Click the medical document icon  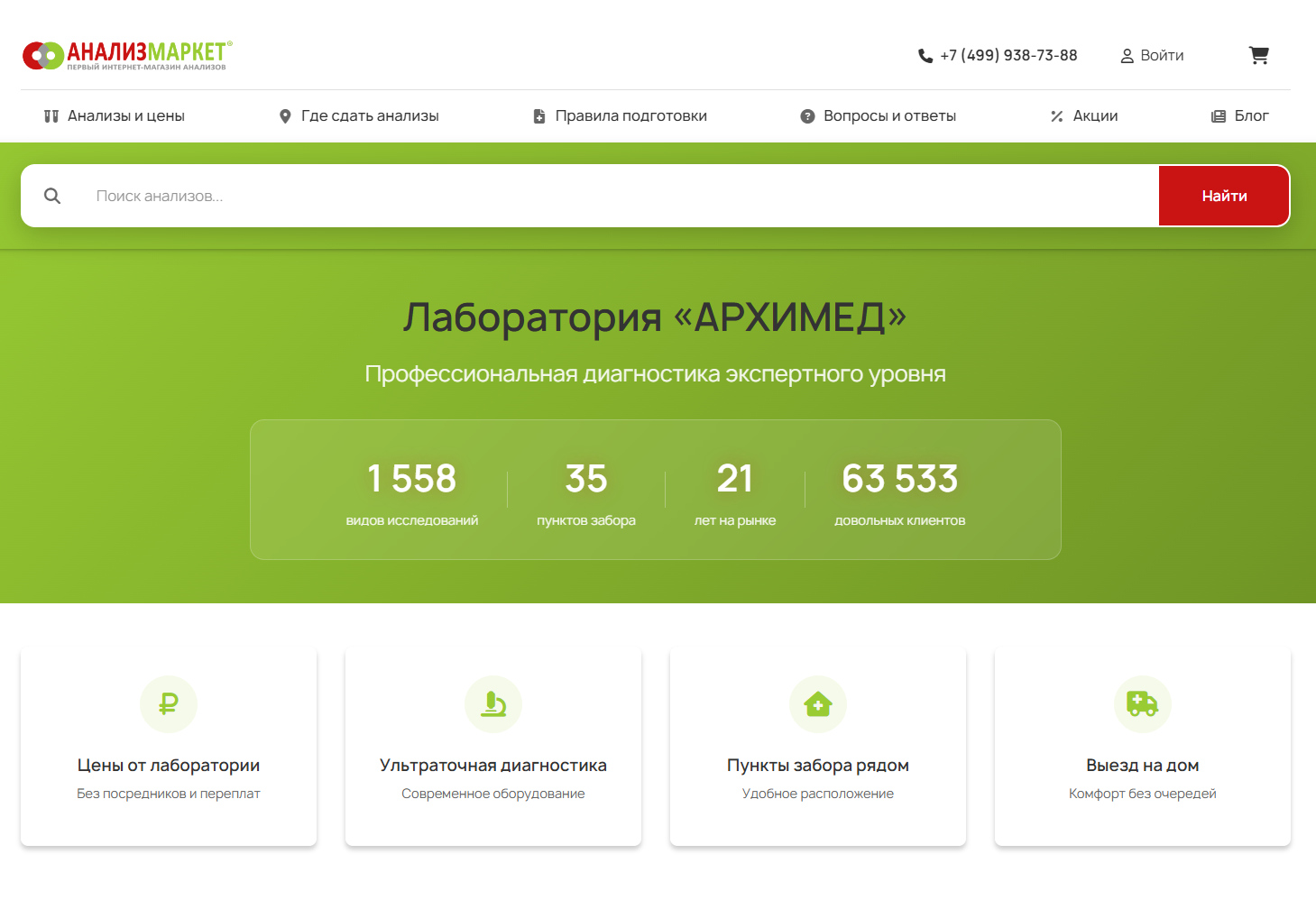point(539,116)
